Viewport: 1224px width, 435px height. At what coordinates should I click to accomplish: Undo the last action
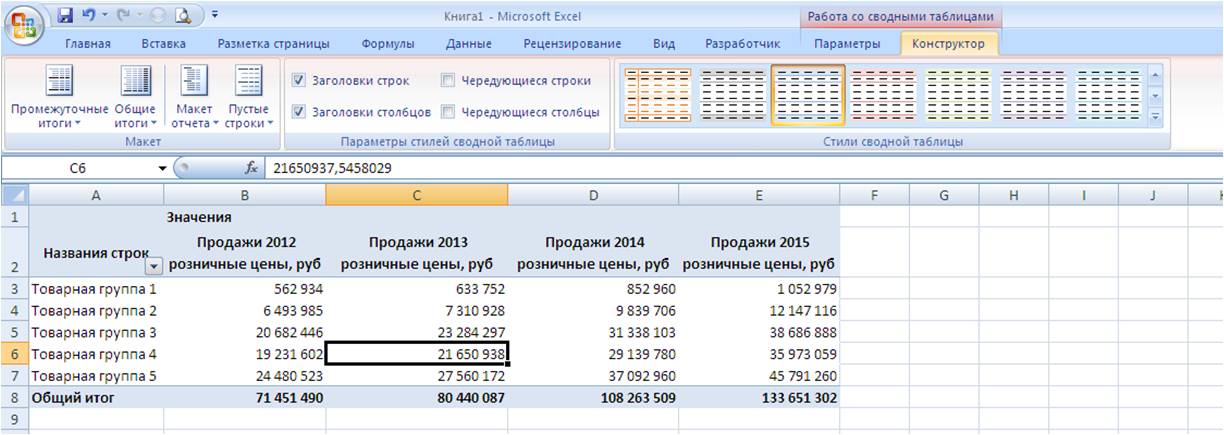(x=89, y=16)
